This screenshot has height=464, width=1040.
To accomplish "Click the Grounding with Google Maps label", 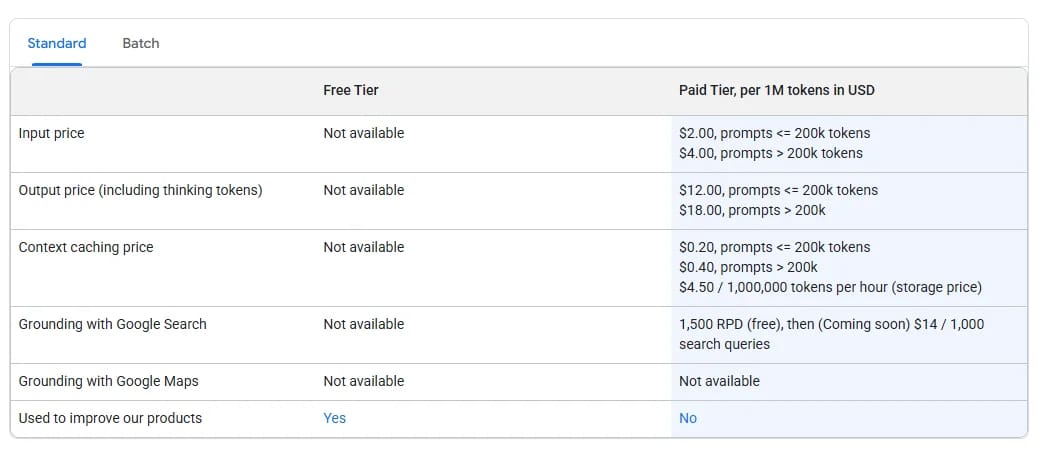I will tap(108, 381).
